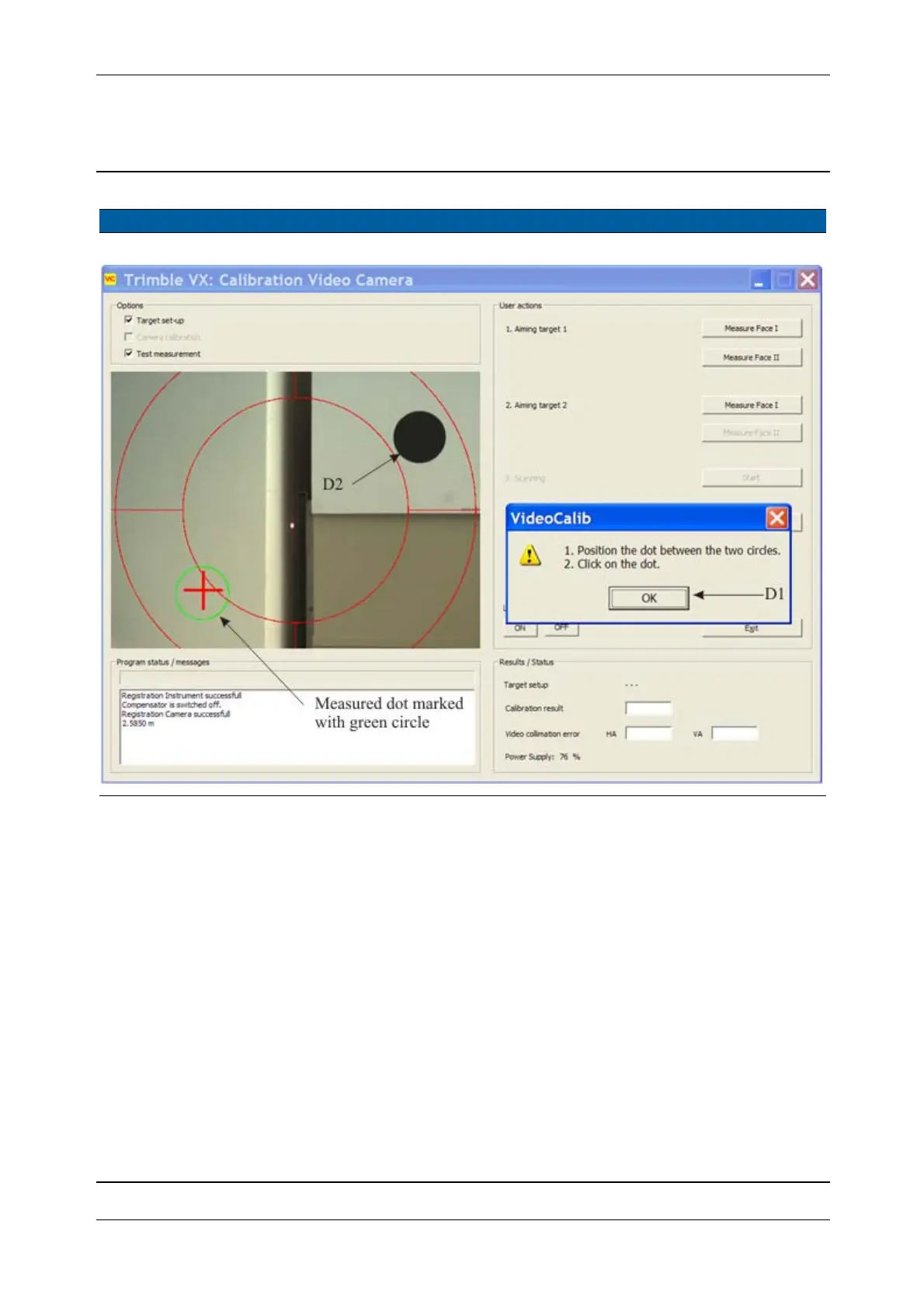Close the Calibration Video Camera window
This screenshot has width=924, height=1308.
[x=808, y=280]
